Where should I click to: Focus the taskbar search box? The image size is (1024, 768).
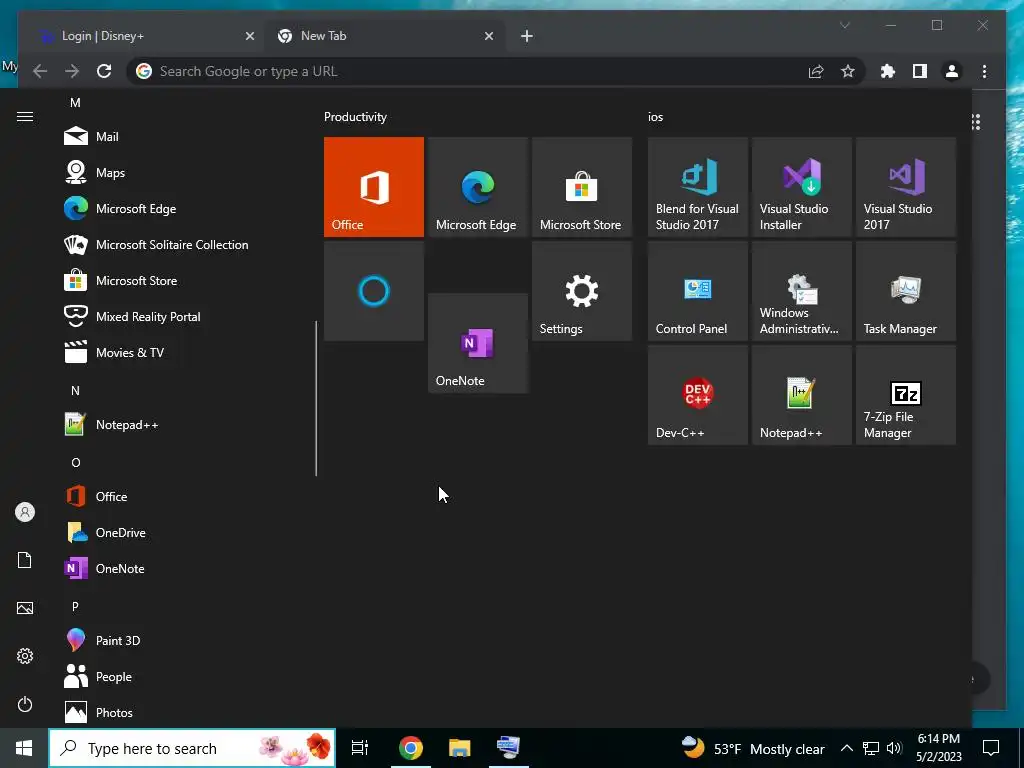(x=193, y=748)
